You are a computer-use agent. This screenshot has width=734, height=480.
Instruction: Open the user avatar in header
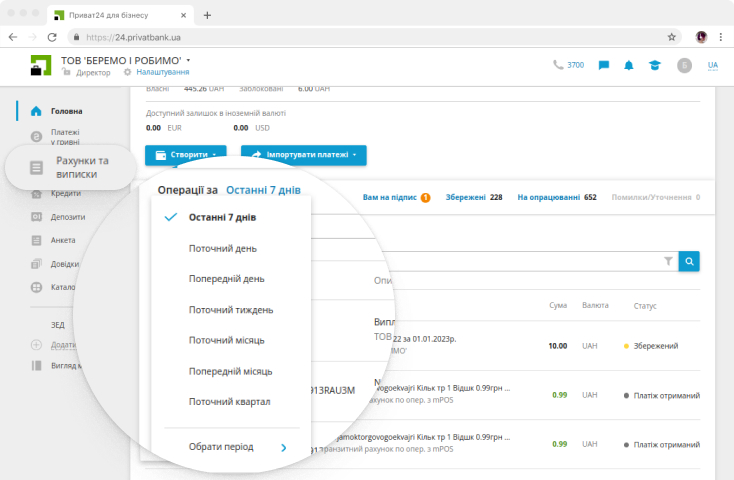(x=684, y=65)
